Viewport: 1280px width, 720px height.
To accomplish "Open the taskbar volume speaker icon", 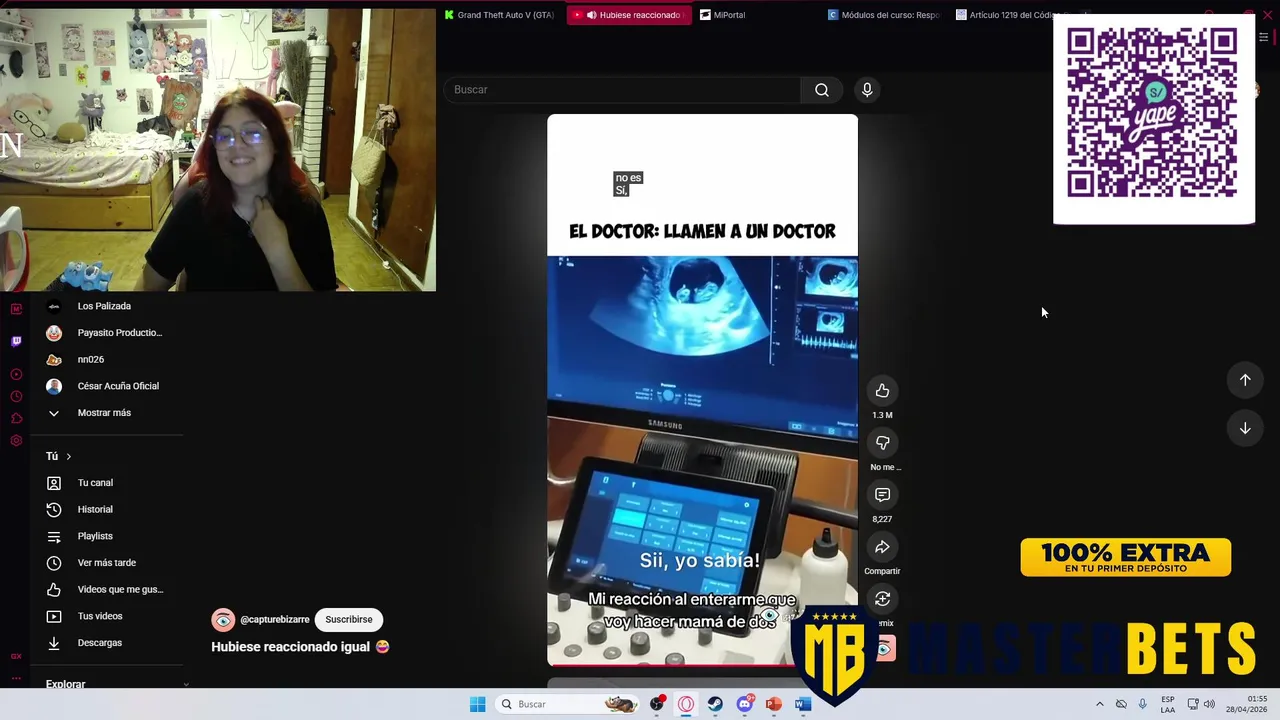I will [x=1209, y=704].
